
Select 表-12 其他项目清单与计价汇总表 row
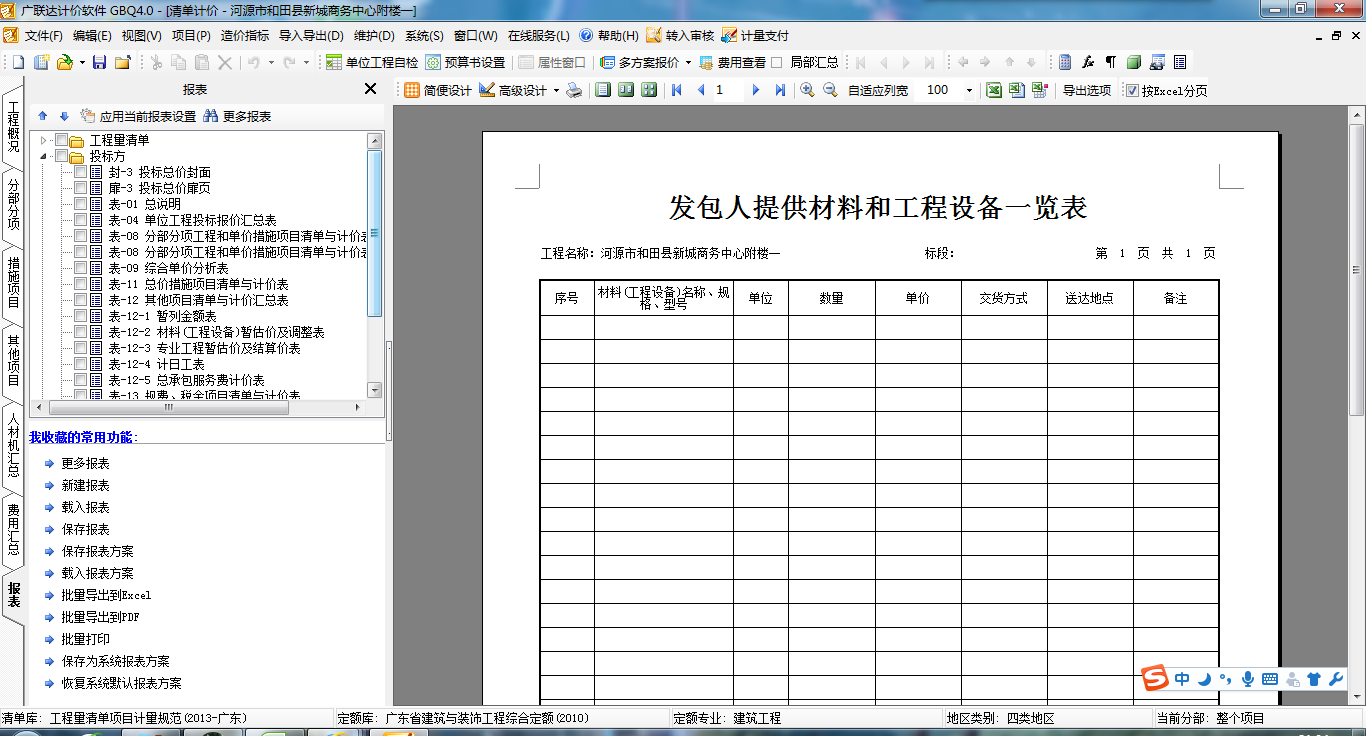pyautogui.click(x=199, y=300)
